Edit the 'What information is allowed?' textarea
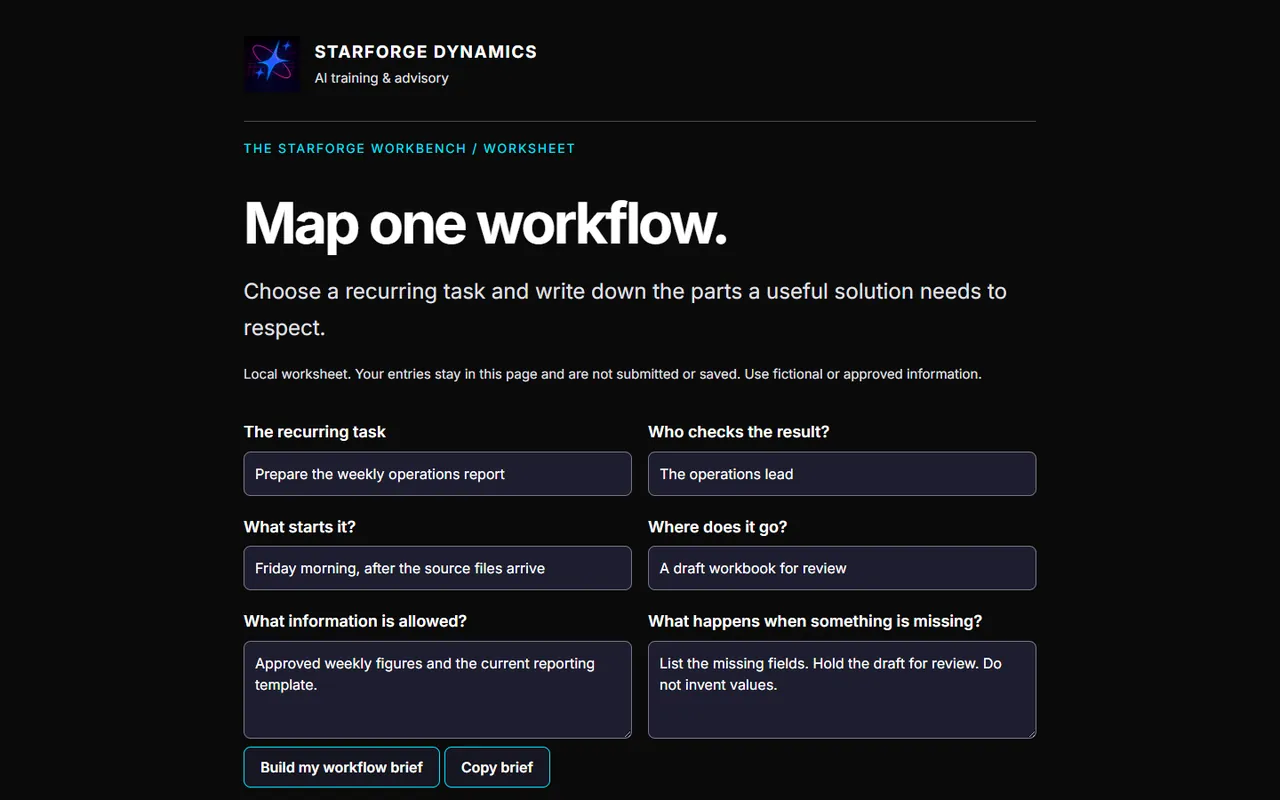Viewport: 1280px width, 800px height. pos(438,690)
